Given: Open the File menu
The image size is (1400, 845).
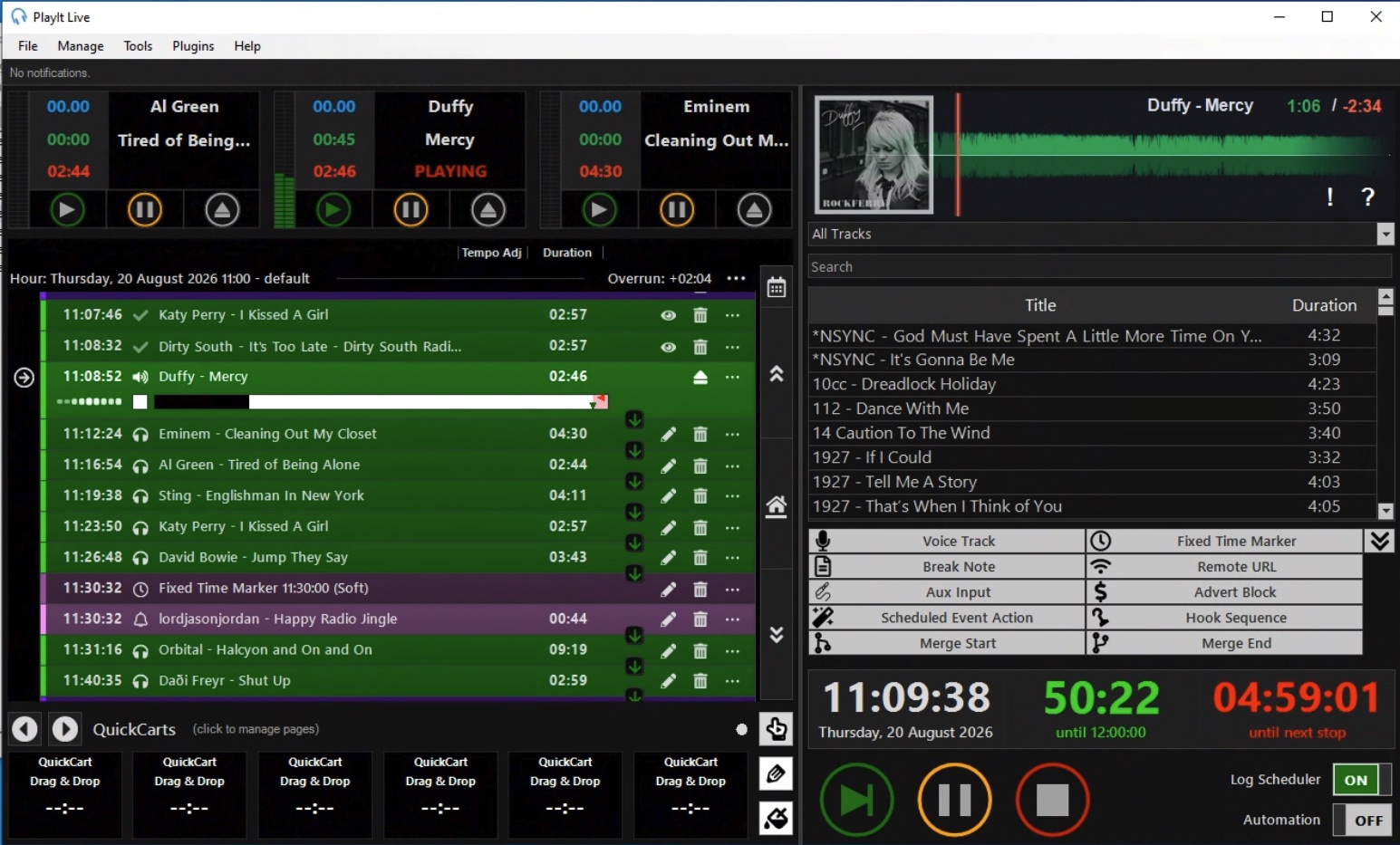Looking at the screenshot, I should 28,46.
